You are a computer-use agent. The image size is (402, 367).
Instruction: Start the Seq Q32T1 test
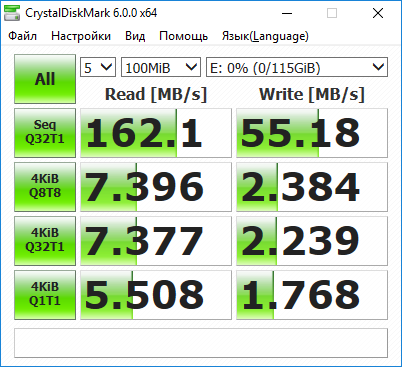pos(45,133)
